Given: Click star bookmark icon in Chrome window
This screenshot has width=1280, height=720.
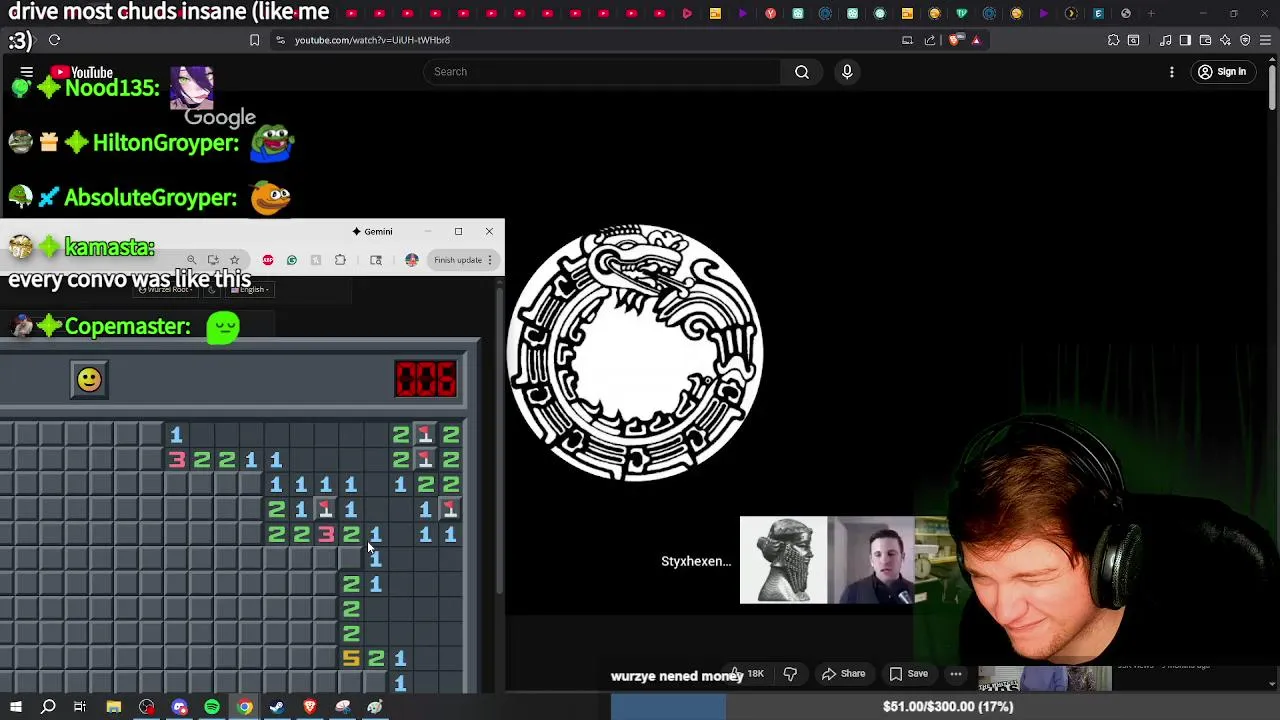Looking at the screenshot, I should [x=234, y=260].
